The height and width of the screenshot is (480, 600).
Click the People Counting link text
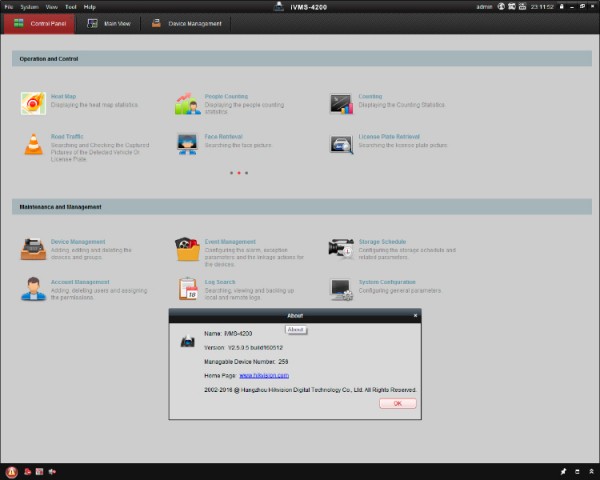tap(226, 96)
